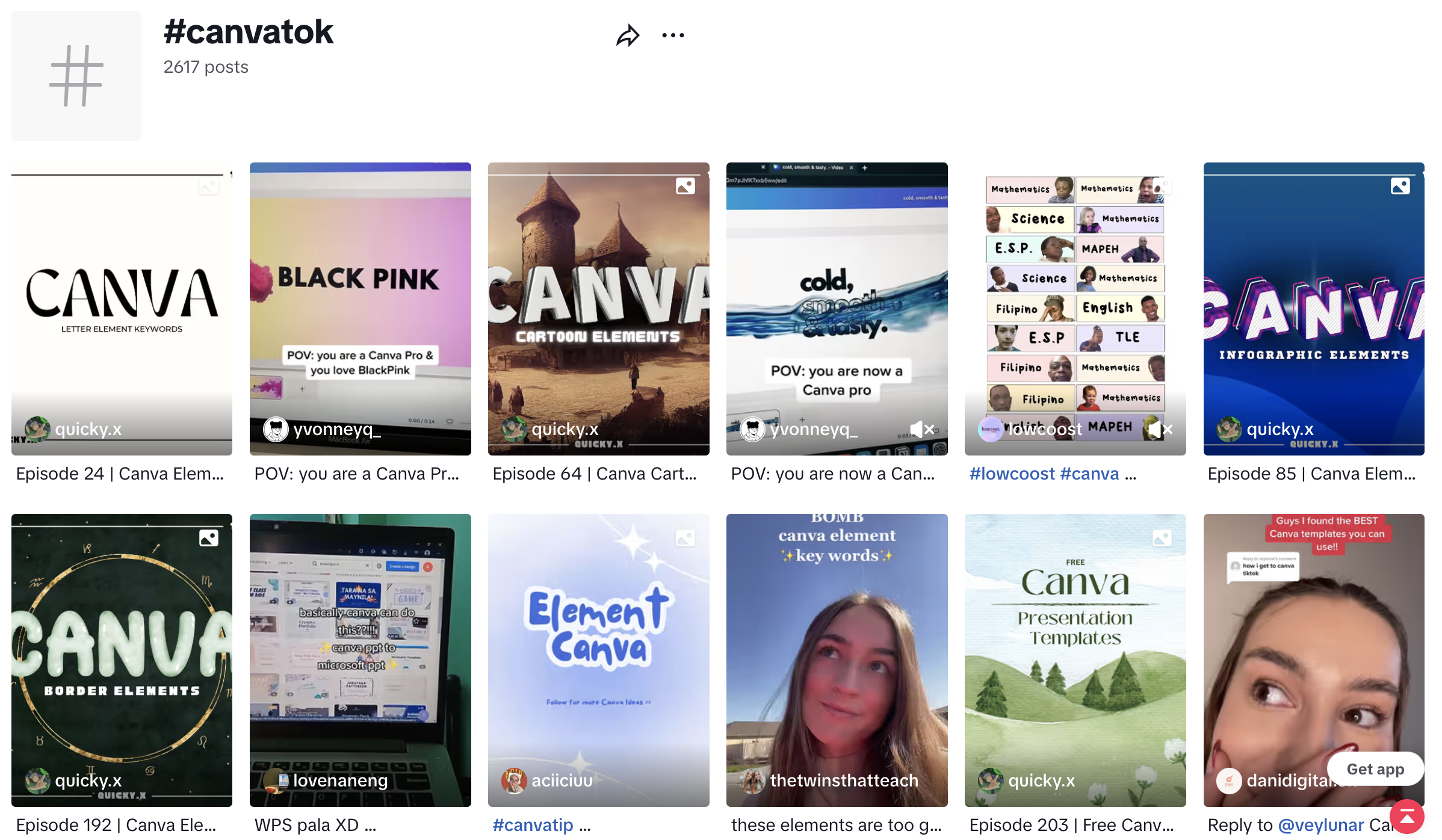Image resolution: width=1442 pixels, height=840 pixels.
Task: Click caption 'Episode 24 | Canva Elem...'
Action: [120, 474]
